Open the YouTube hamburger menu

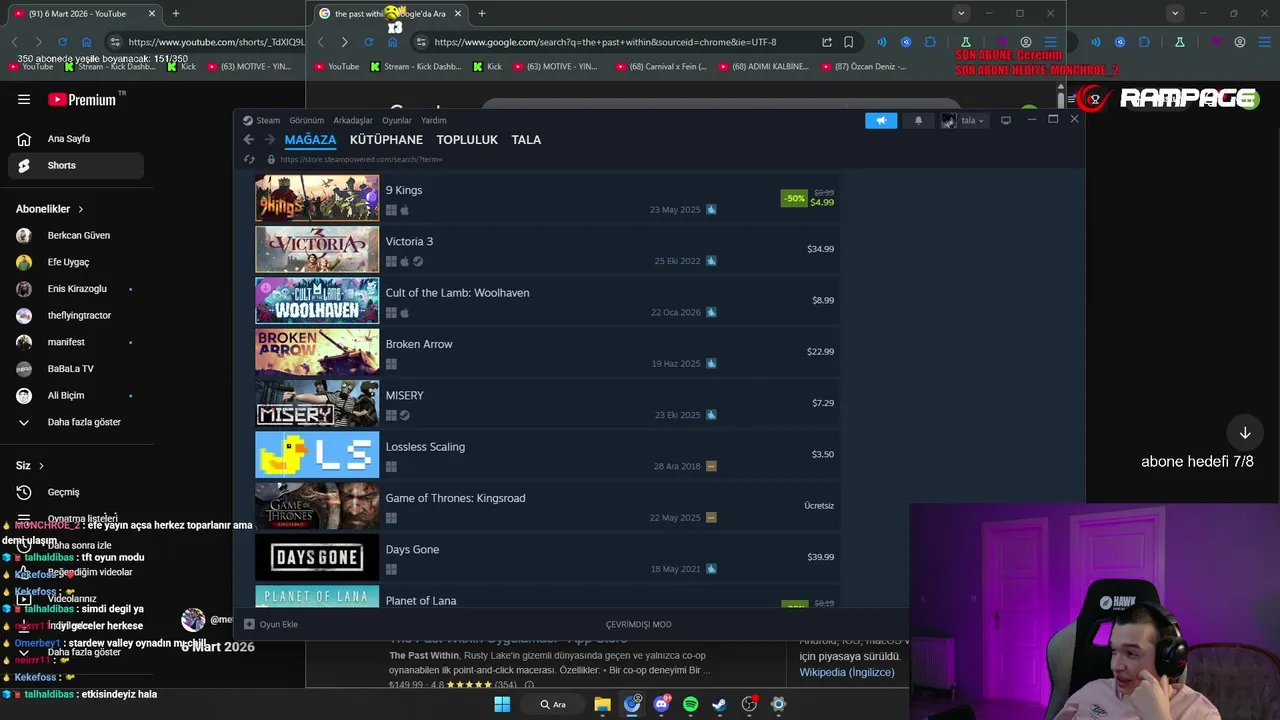(24, 99)
